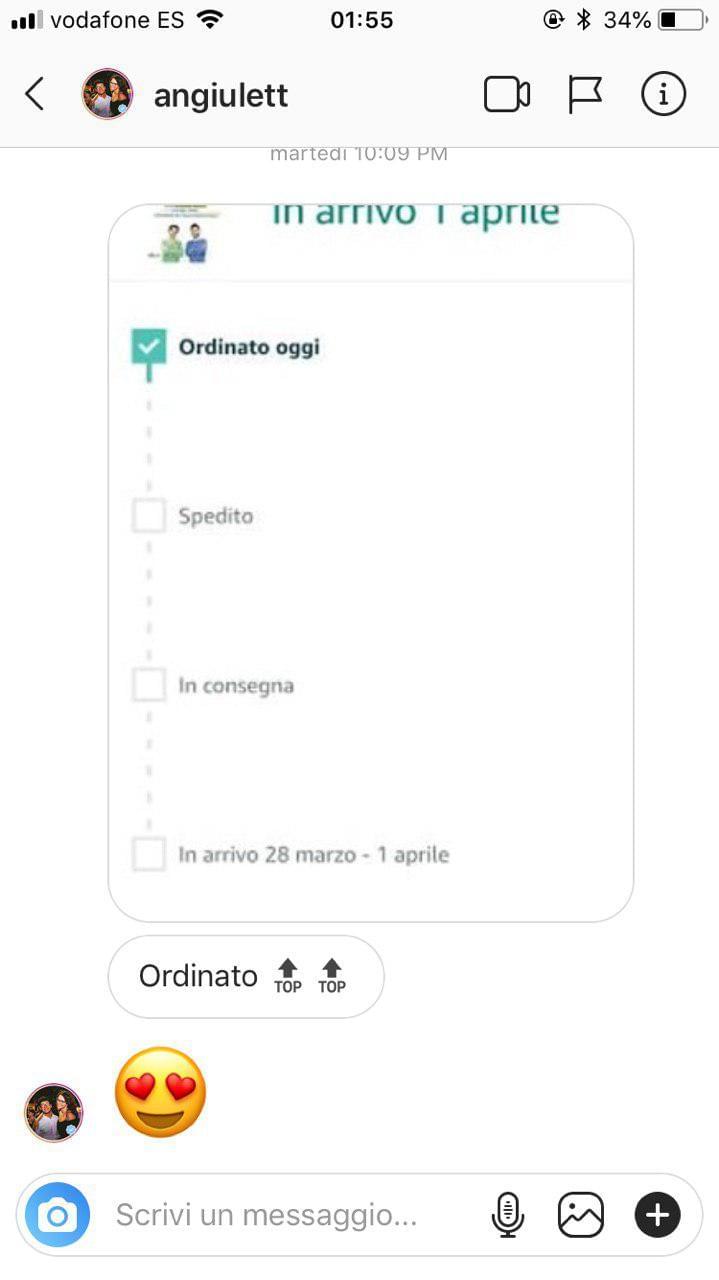
Task: Open conversation info details
Action: [663, 95]
